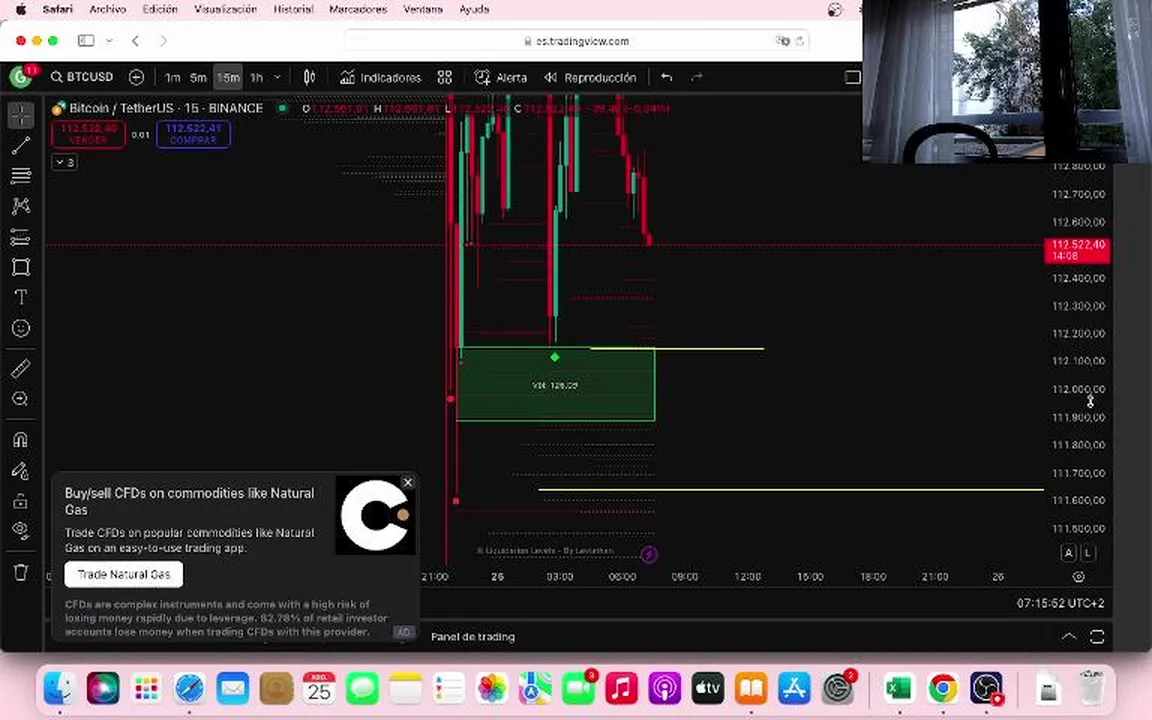
Task: Toggle hide all drawings eye icon
Action: click(x=21, y=530)
